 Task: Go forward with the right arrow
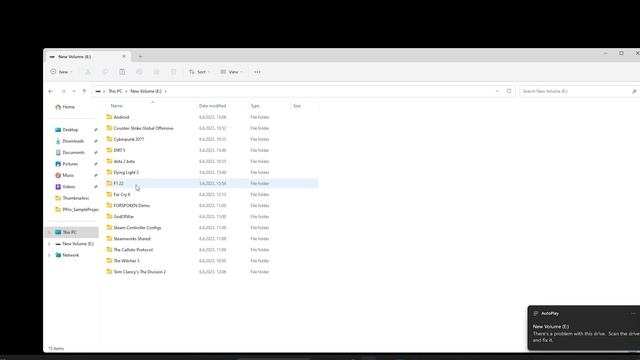tap(63, 91)
